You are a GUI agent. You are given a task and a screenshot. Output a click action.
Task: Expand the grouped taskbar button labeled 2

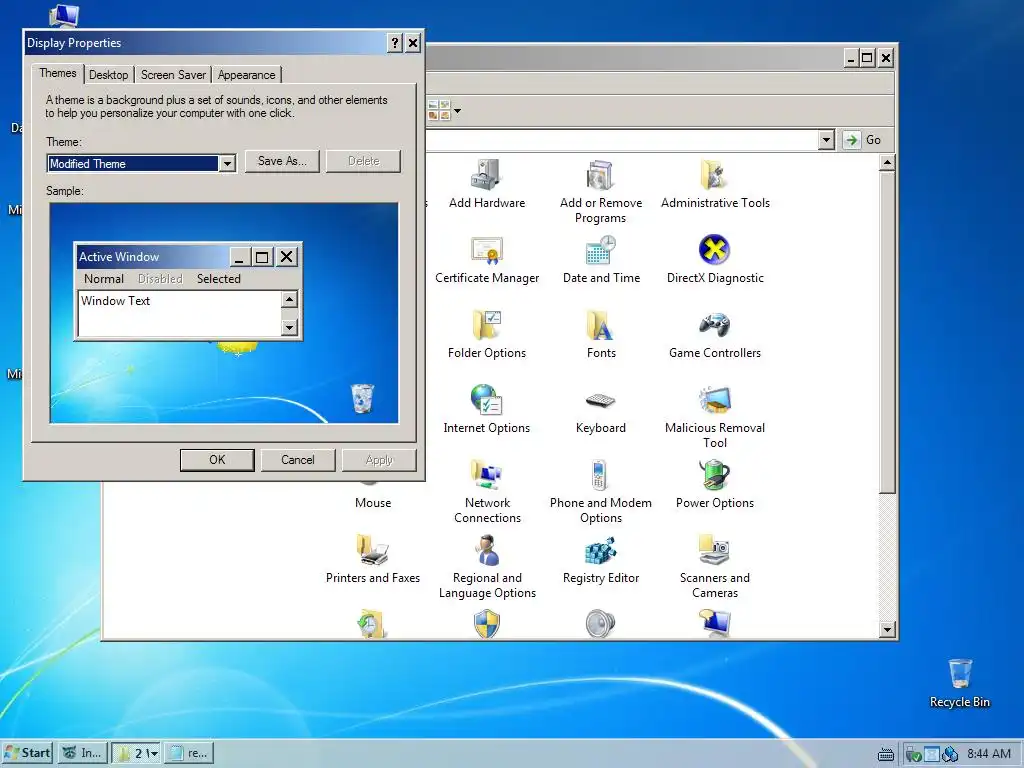coord(136,753)
